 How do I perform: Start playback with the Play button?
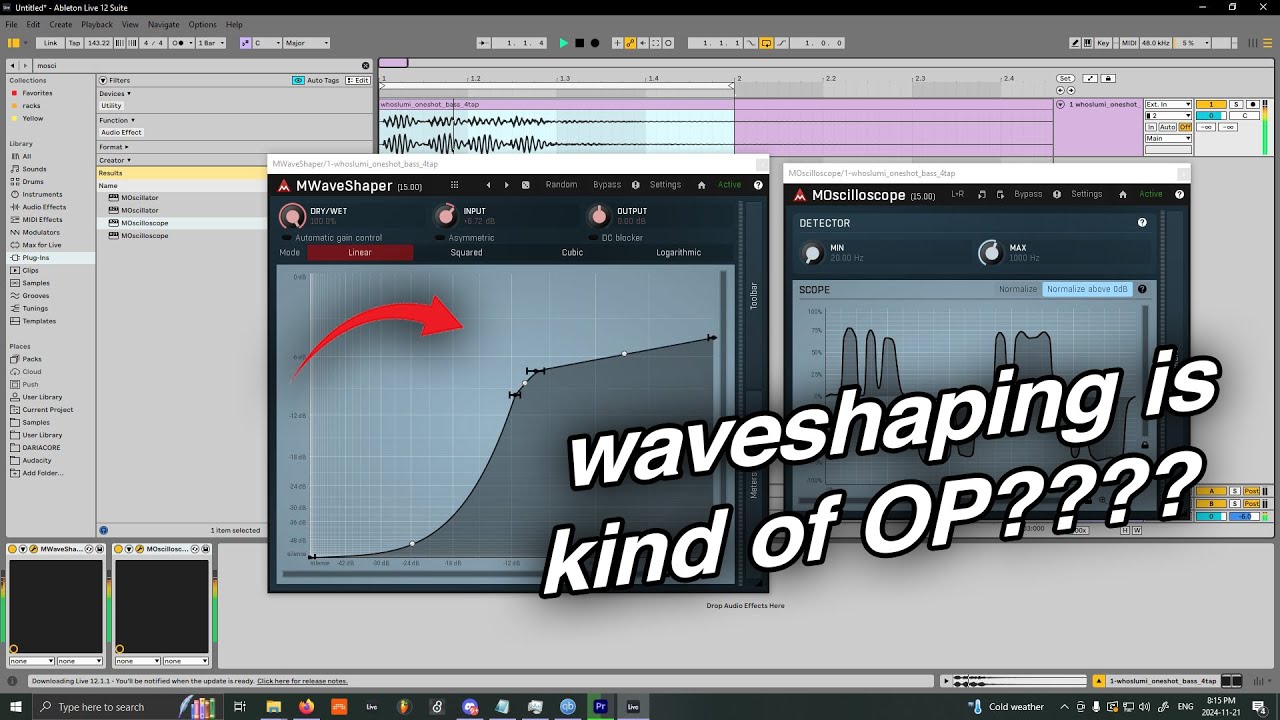tap(564, 43)
